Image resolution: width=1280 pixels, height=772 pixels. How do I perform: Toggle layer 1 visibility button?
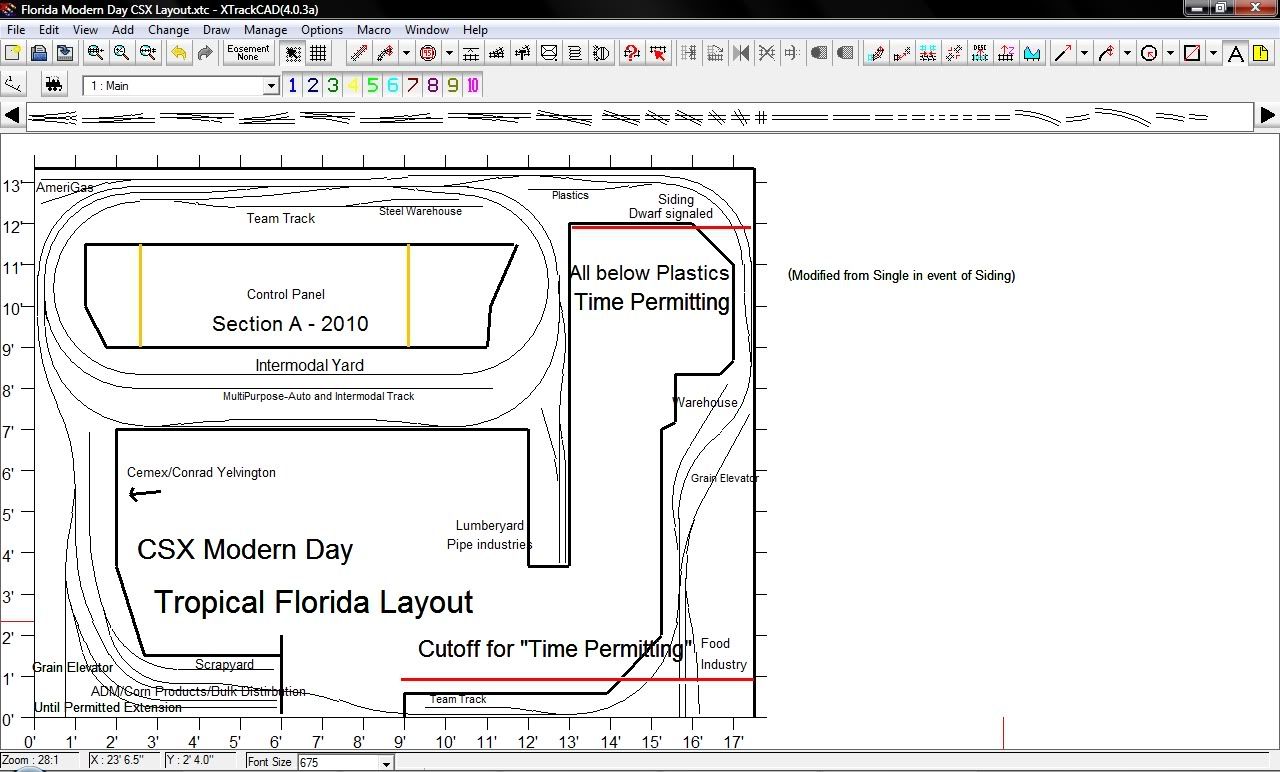click(x=293, y=85)
